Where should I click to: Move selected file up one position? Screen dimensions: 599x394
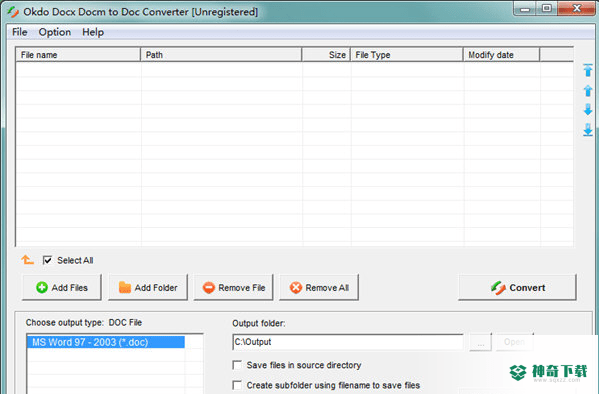[588, 91]
